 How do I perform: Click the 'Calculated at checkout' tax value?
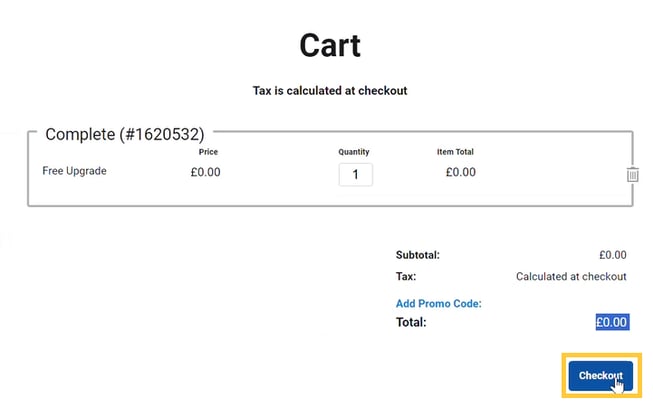[x=571, y=277]
